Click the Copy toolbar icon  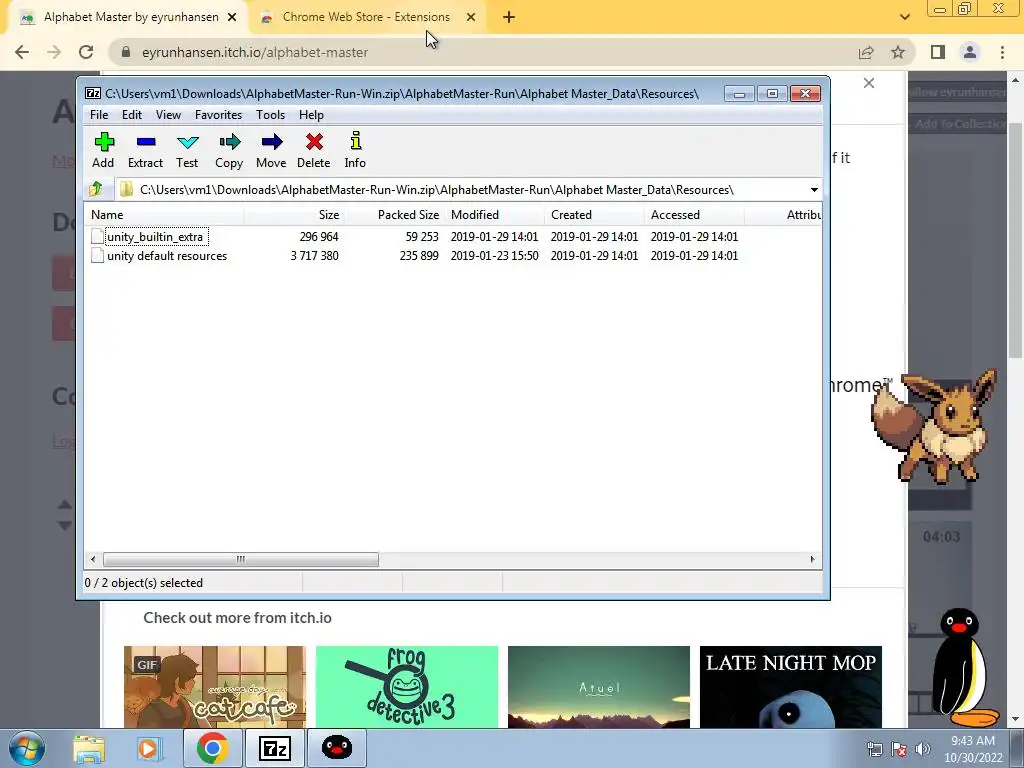(x=229, y=150)
